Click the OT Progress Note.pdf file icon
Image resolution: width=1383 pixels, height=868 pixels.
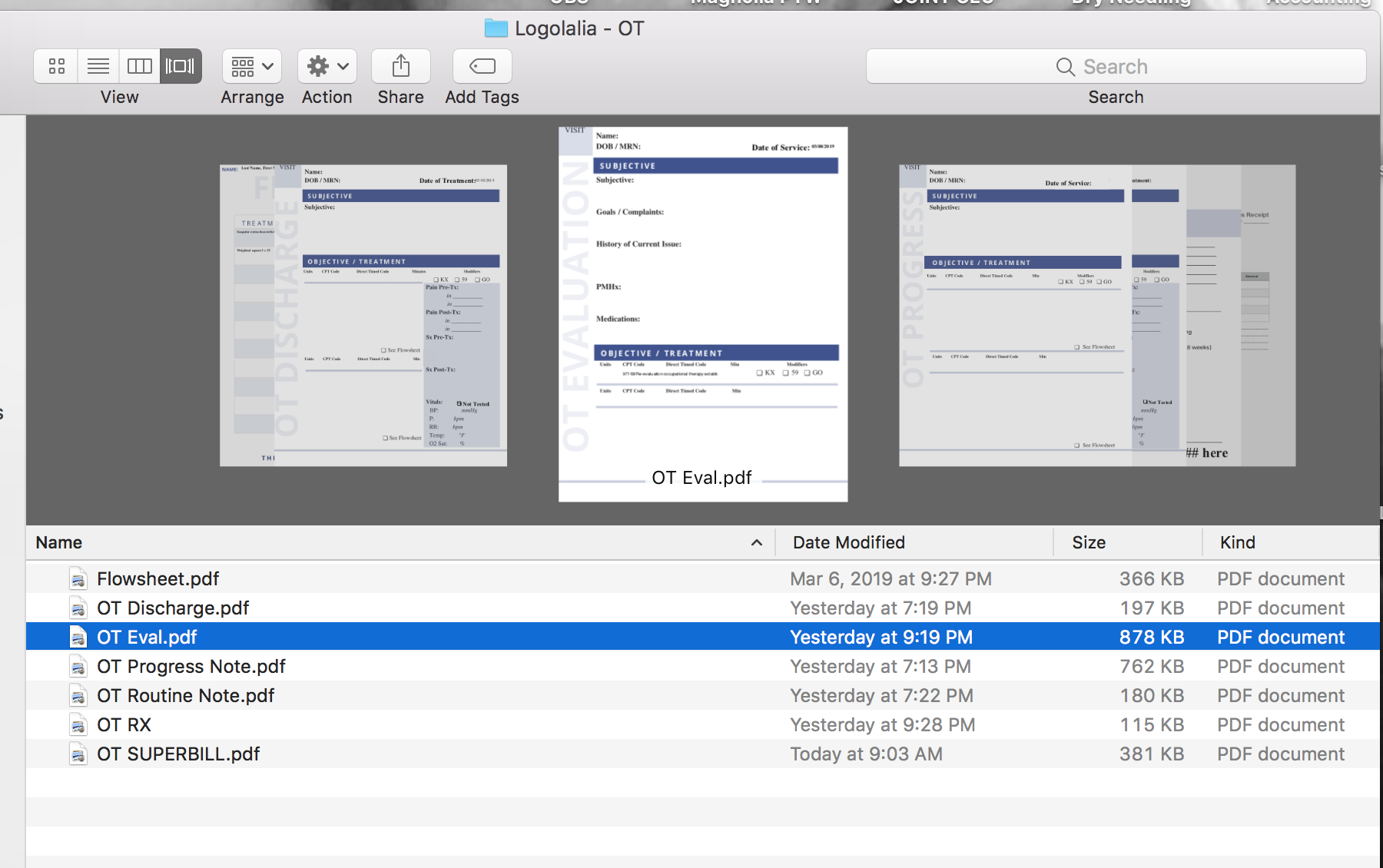click(78, 666)
